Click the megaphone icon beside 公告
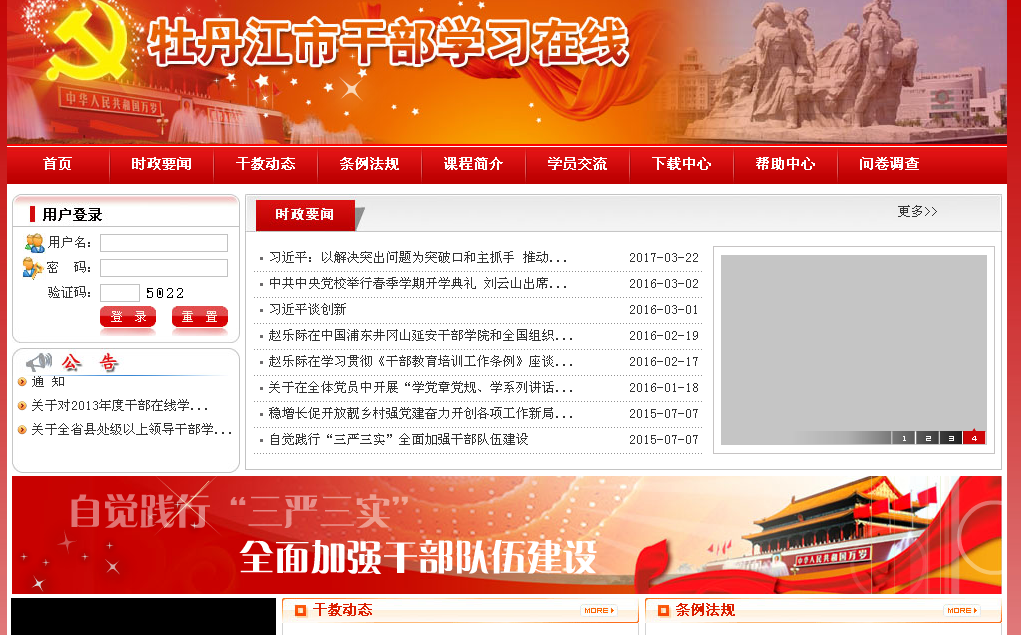This screenshot has height=635, width=1021. [39, 362]
